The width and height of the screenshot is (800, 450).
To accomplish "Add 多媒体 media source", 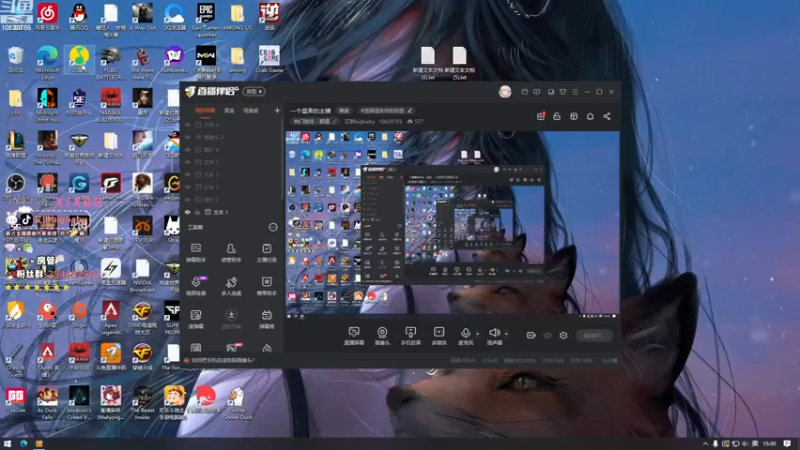I will (439, 336).
